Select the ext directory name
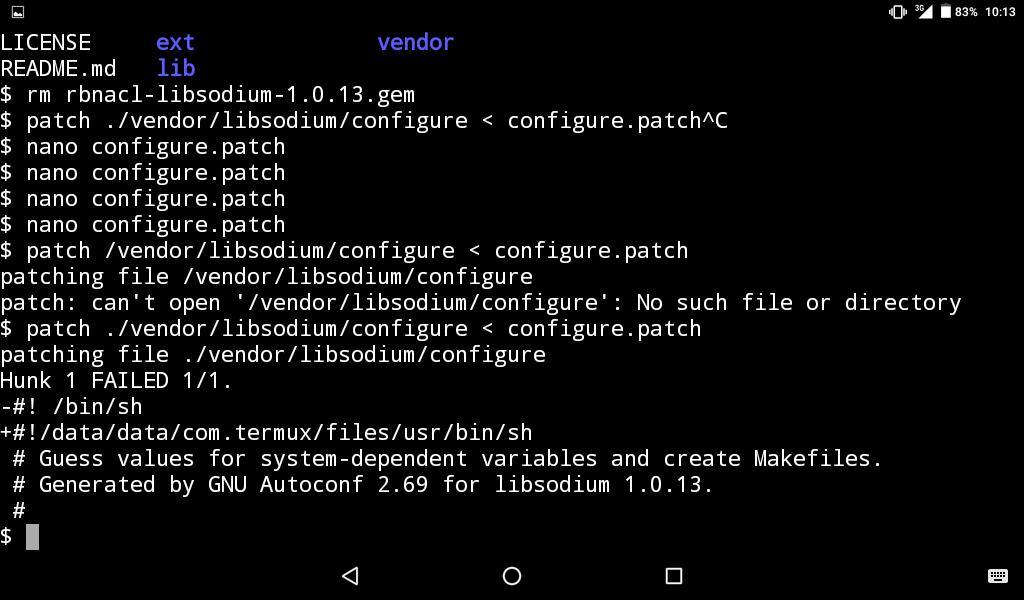The width and height of the screenshot is (1024, 600). [x=175, y=42]
